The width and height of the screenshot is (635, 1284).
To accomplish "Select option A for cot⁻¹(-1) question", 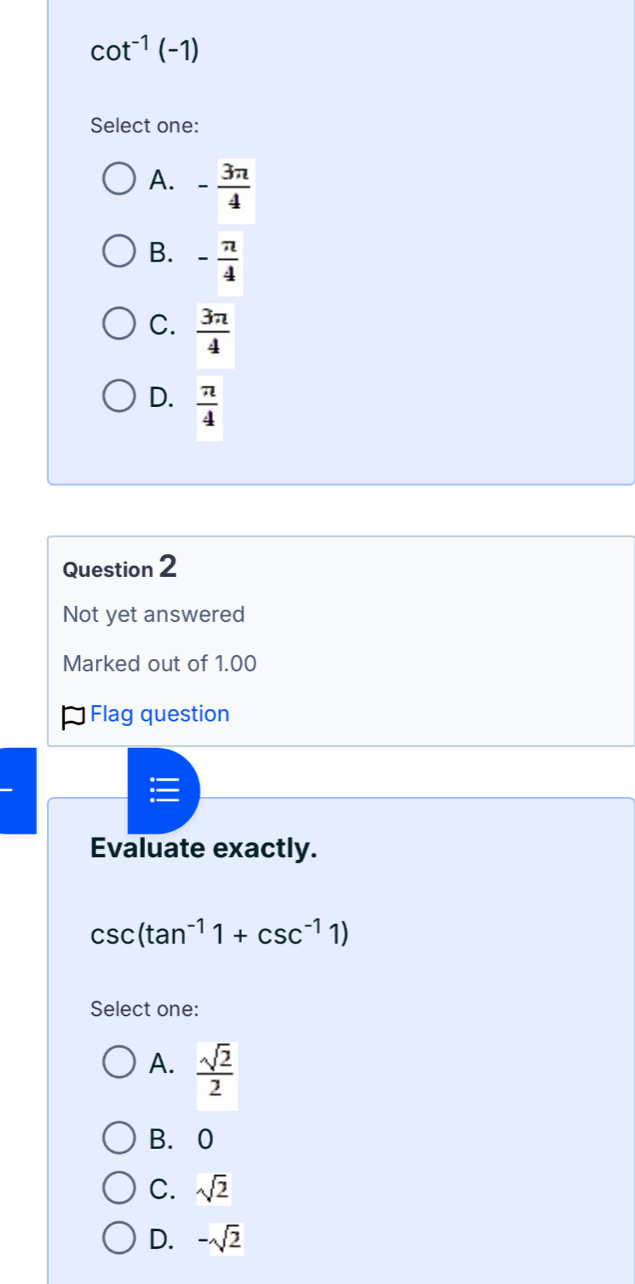I will 118,178.
